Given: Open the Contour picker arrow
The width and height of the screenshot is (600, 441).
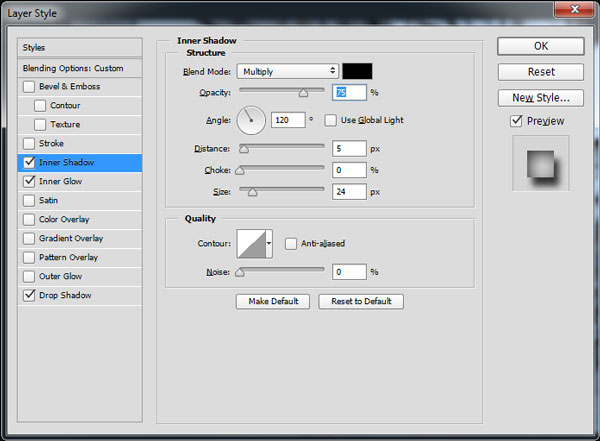Looking at the screenshot, I should point(269,243).
